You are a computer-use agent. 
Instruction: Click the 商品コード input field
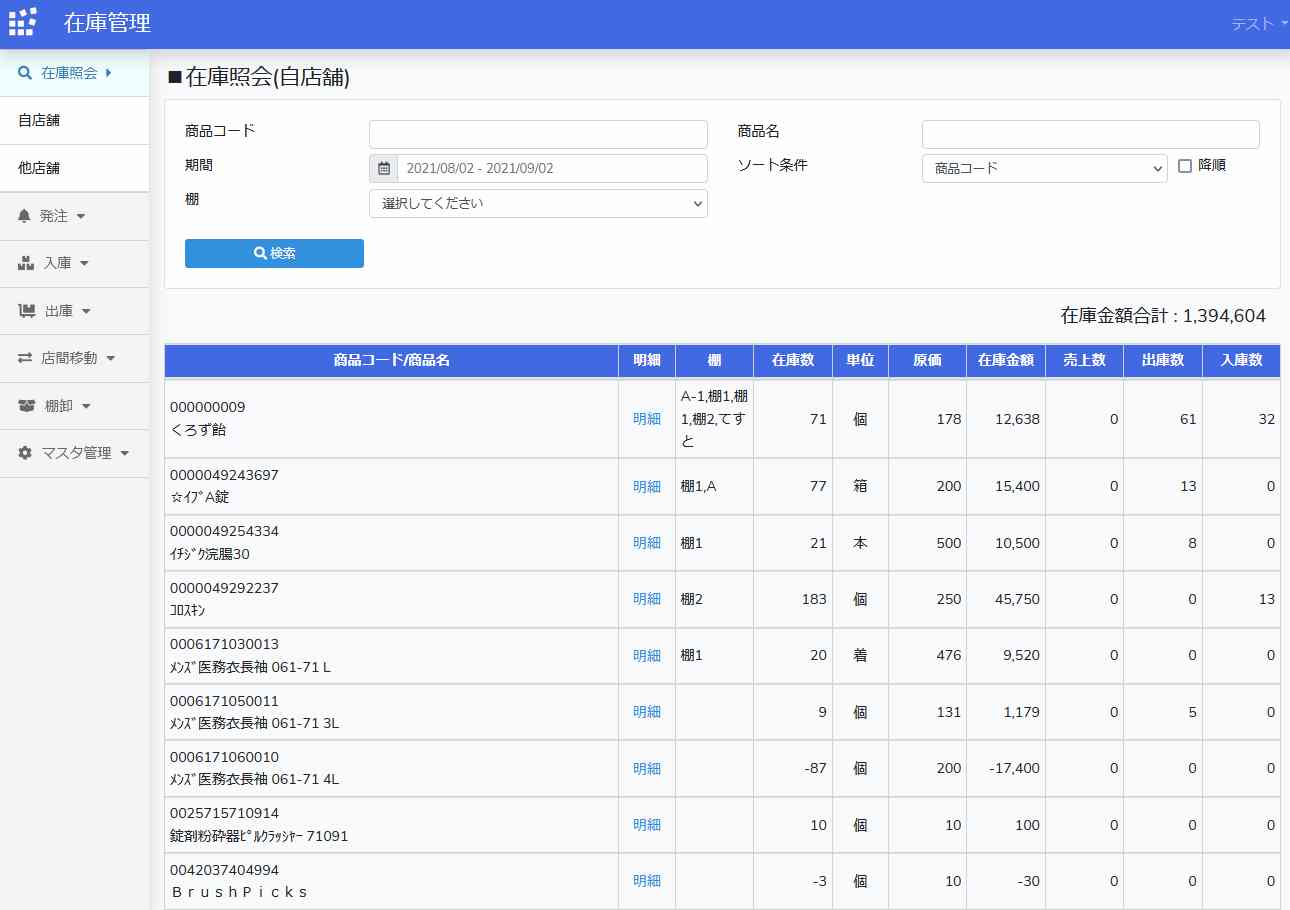(x=538, y=134)
